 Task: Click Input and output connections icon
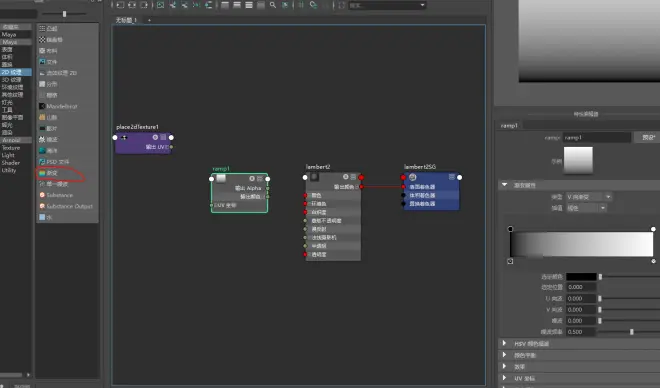click(x=132, y=5)
